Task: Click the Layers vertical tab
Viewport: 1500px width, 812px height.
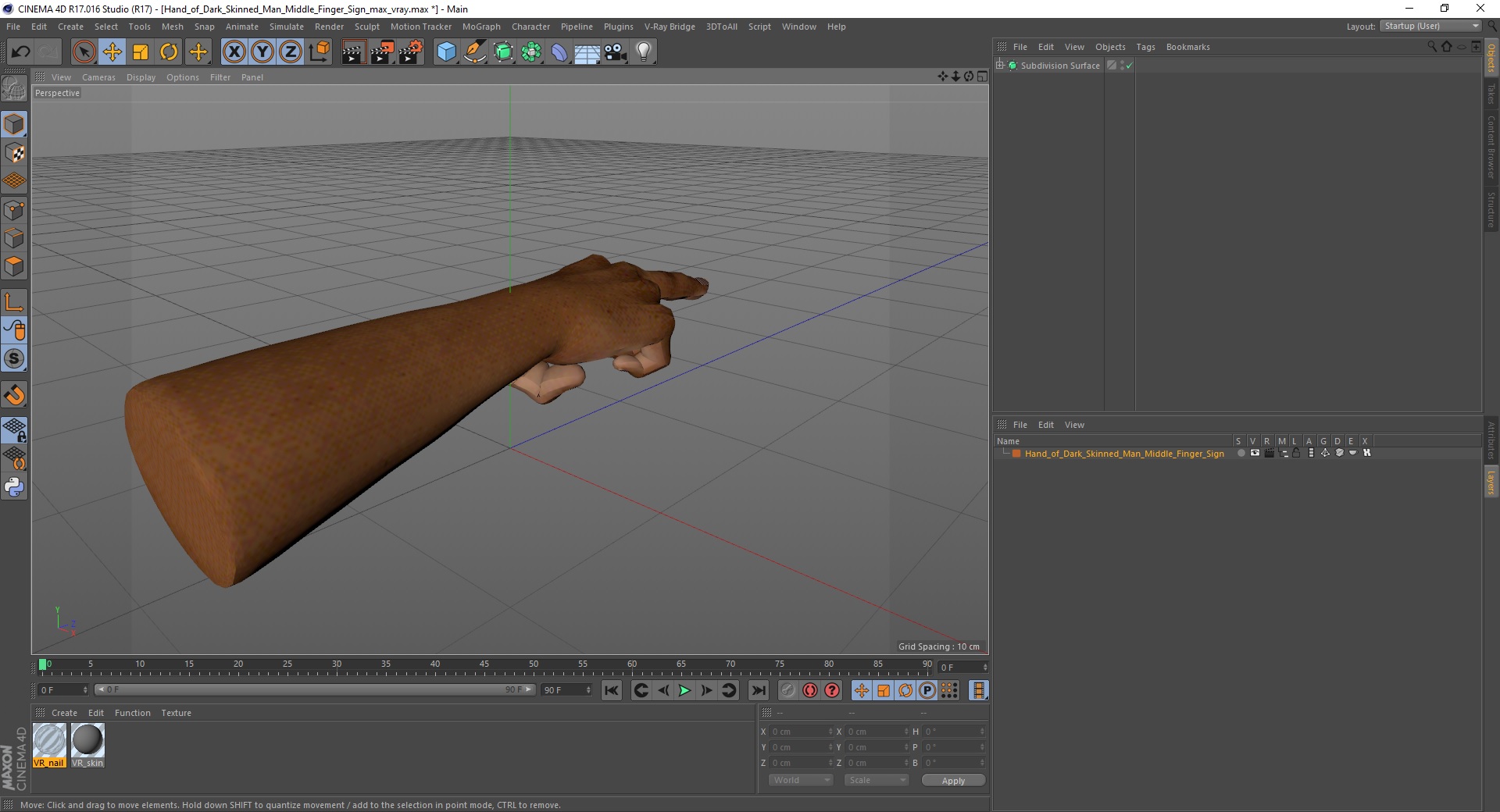Action: pyautogui.click(x=1491, y=483)
